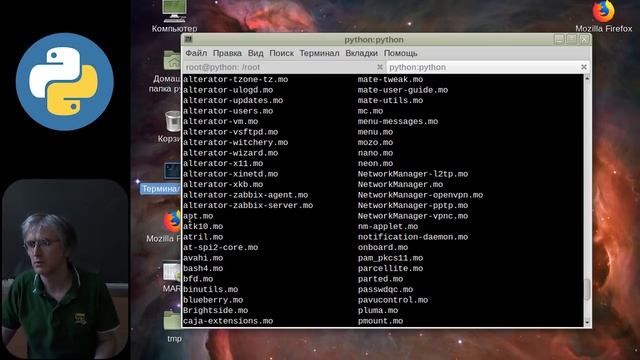Viewport: 640px width, 360px height.
Task: Click the line NetworkManager-openvpn.mo
Action: click(x=420, y=195)
